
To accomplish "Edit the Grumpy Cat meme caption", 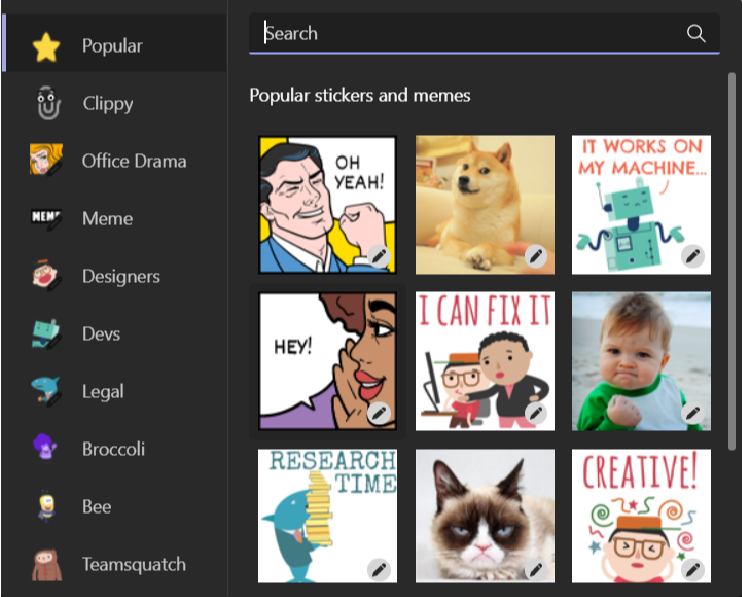I will tap(536, 570).
